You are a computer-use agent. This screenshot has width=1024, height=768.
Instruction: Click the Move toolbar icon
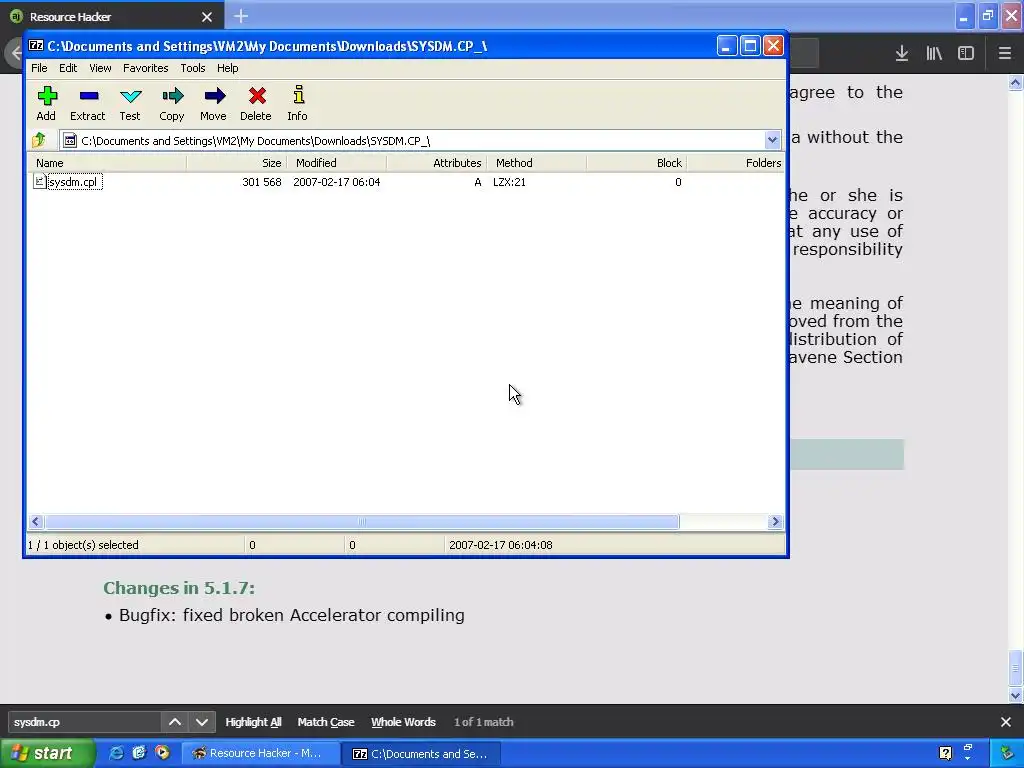tap(214, 103)
